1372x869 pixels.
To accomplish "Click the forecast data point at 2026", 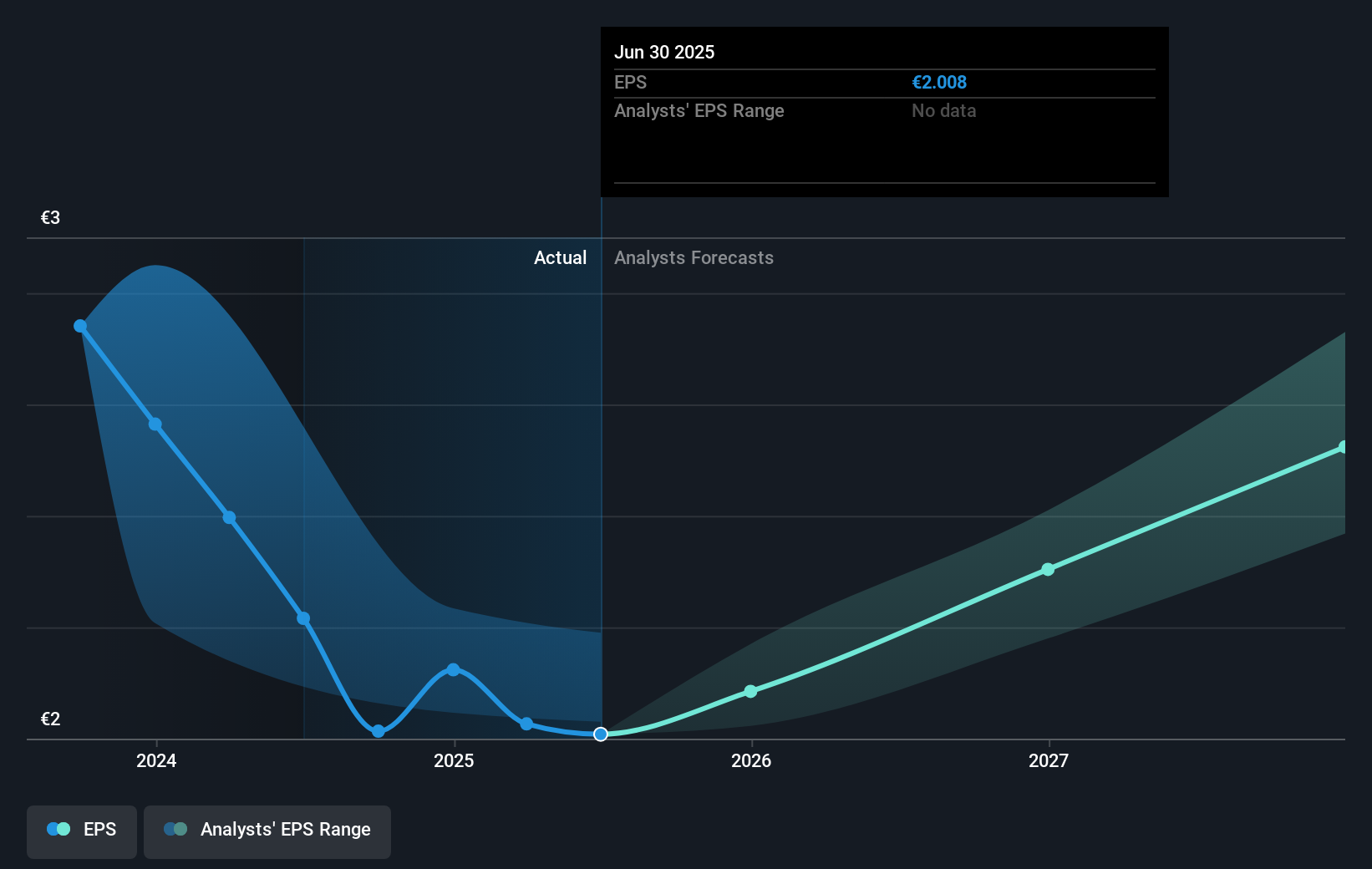I will pos(750,691).
